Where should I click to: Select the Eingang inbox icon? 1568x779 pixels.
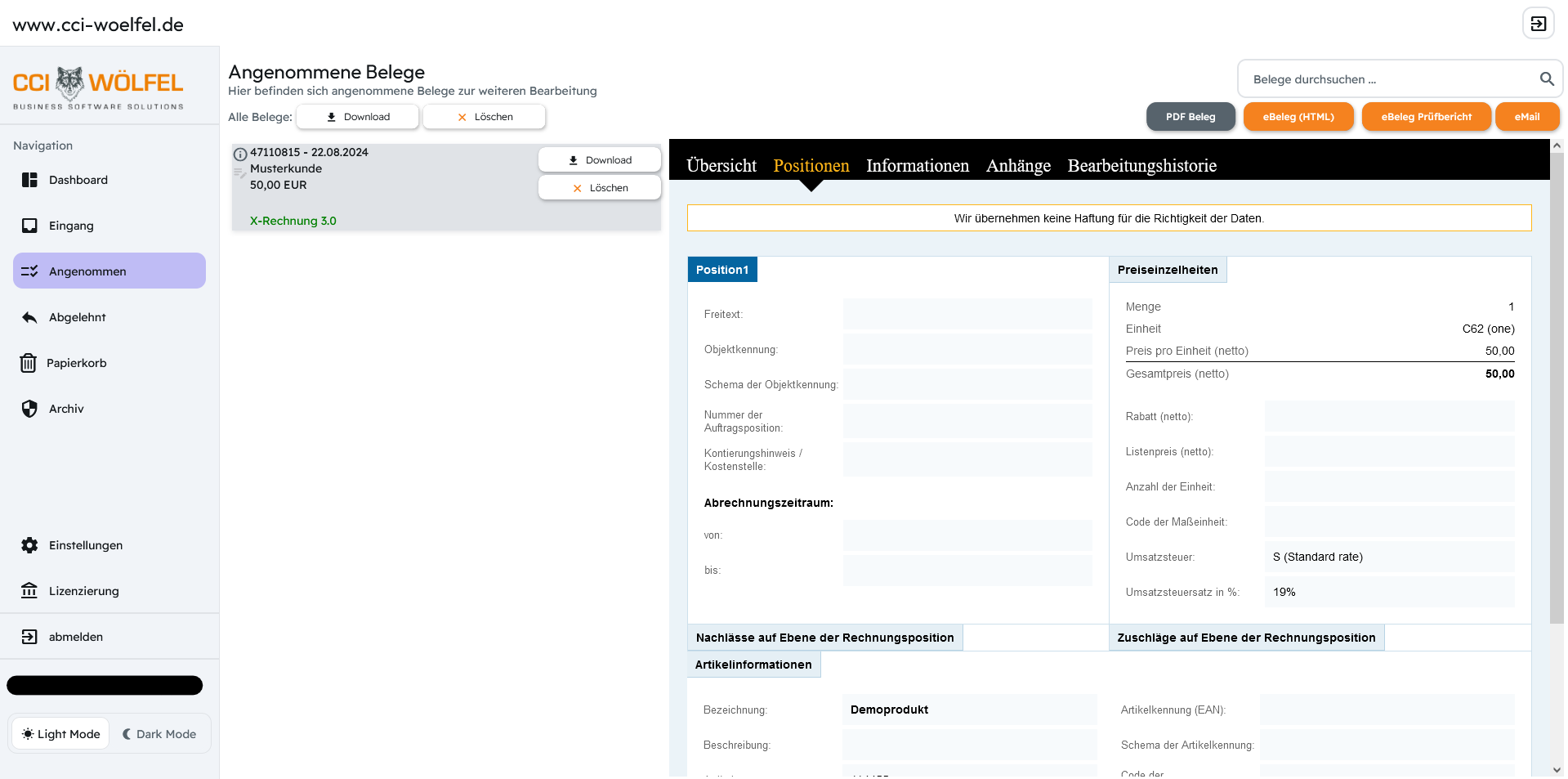click(30, 226)
